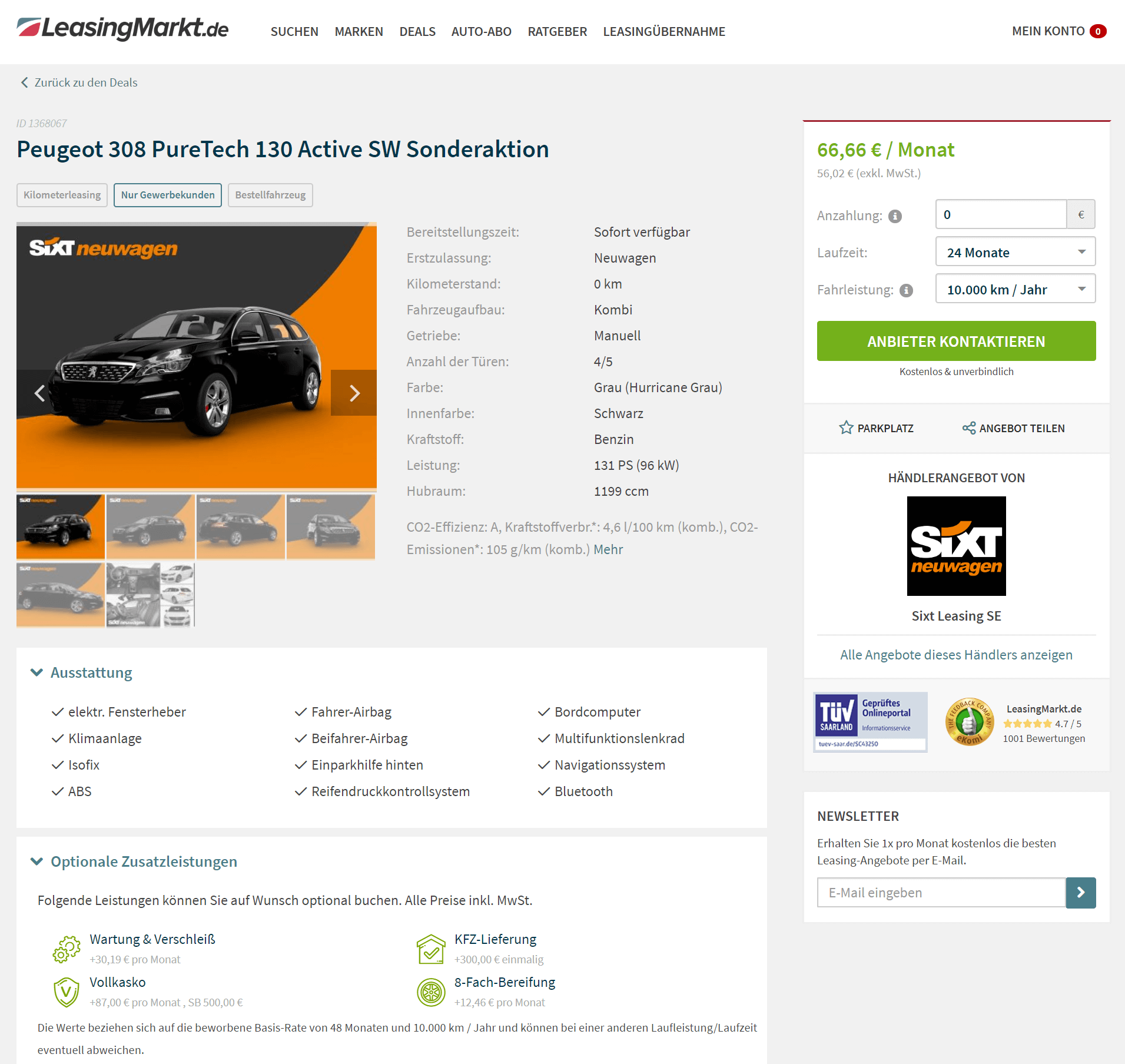
Task: Click the PARKPLATZ label
Action: [x=885, y=428]
